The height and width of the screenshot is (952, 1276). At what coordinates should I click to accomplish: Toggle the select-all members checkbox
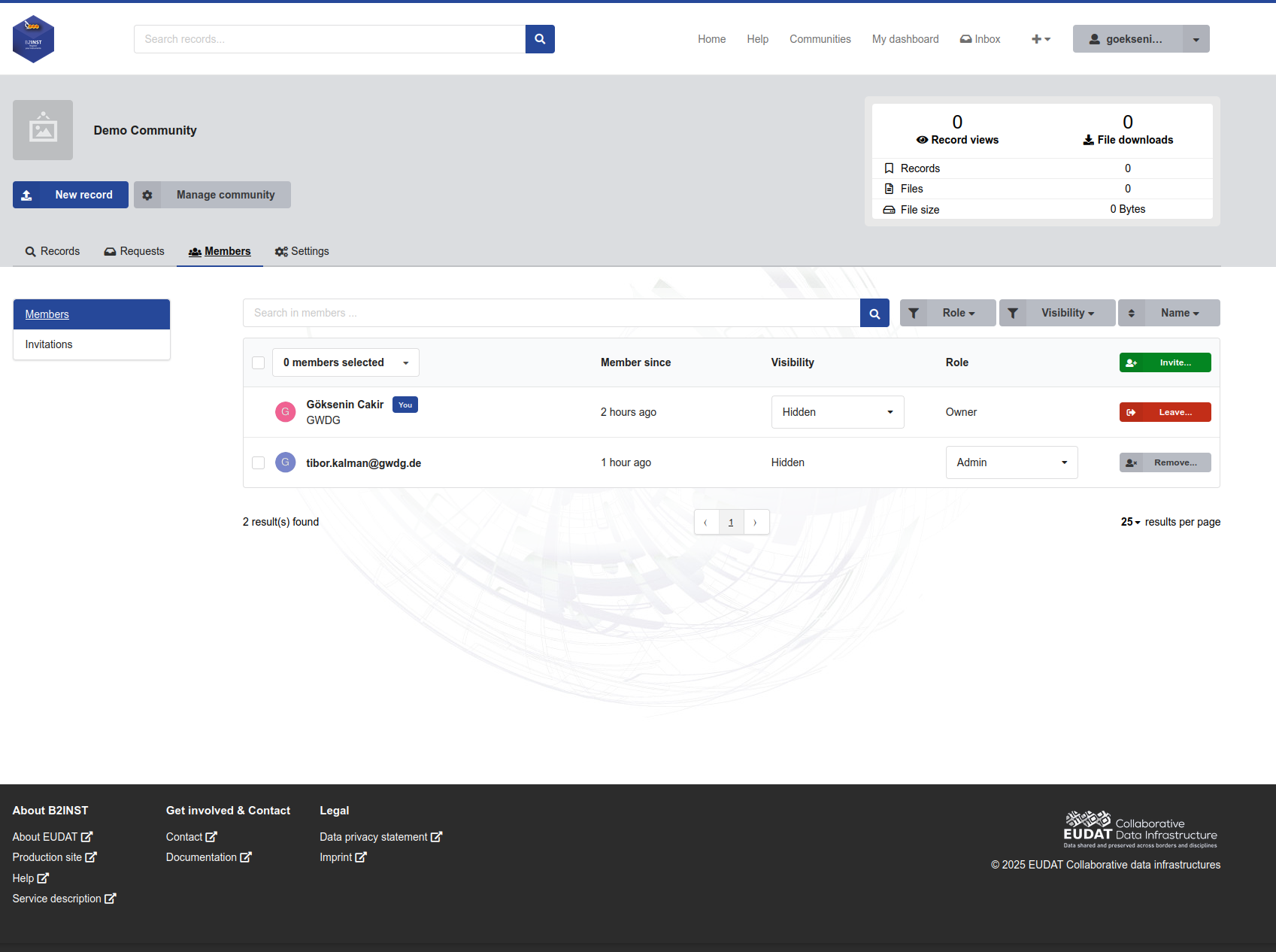[x=259, y=362]
